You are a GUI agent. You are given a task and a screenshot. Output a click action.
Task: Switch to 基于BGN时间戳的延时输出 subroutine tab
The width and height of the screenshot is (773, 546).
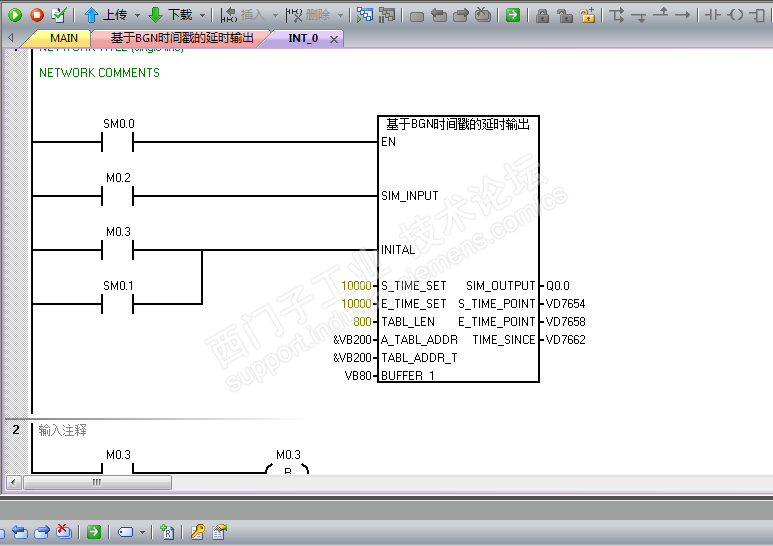pos(182,38)
